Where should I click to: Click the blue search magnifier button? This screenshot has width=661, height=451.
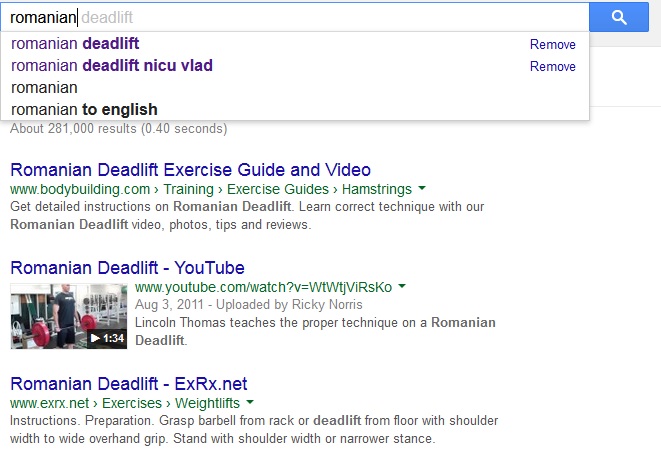tap(619, 17)
